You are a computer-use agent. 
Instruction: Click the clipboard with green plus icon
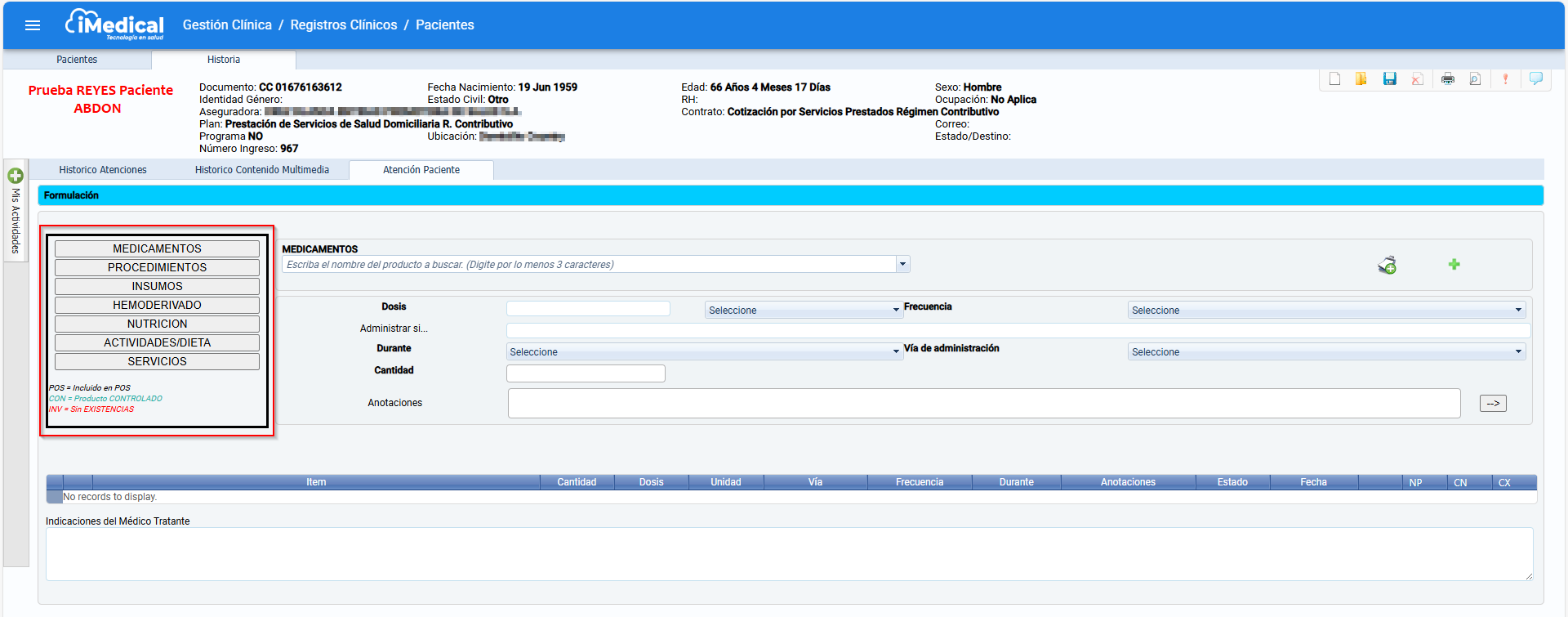[x=1387, y=265]
